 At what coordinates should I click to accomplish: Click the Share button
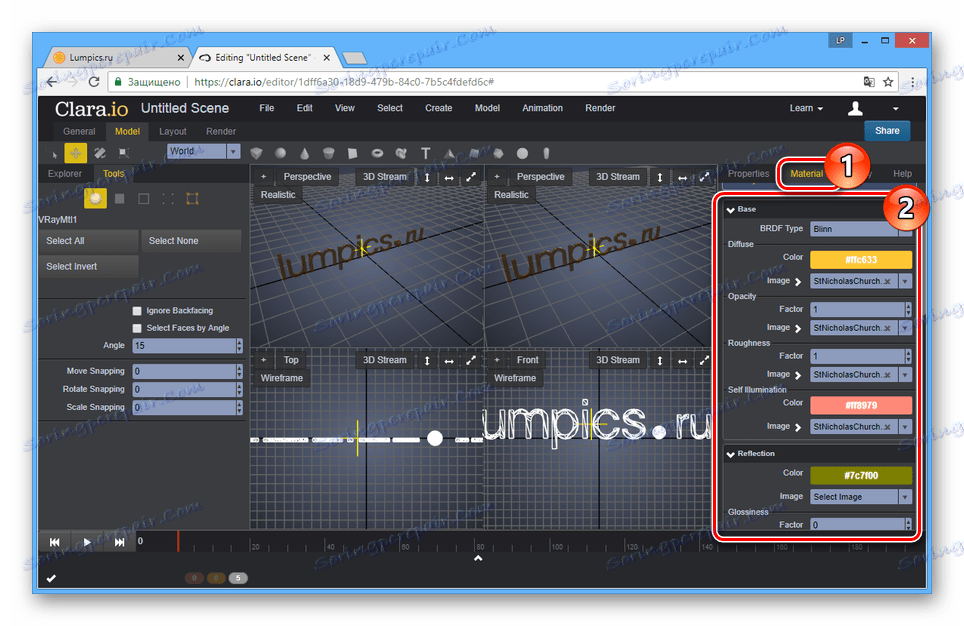click(x=887, y=131)
